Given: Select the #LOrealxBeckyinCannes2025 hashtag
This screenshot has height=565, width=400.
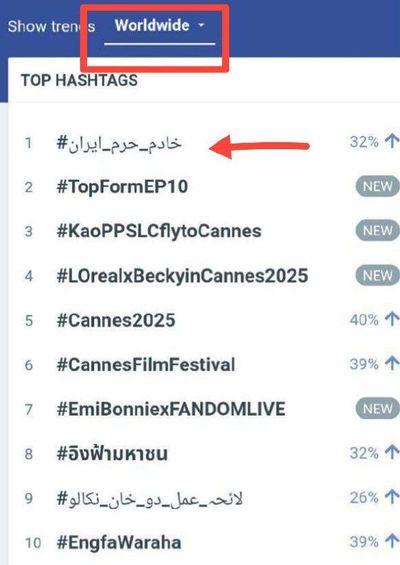Looking at the screenshot, I should [182, 276].
